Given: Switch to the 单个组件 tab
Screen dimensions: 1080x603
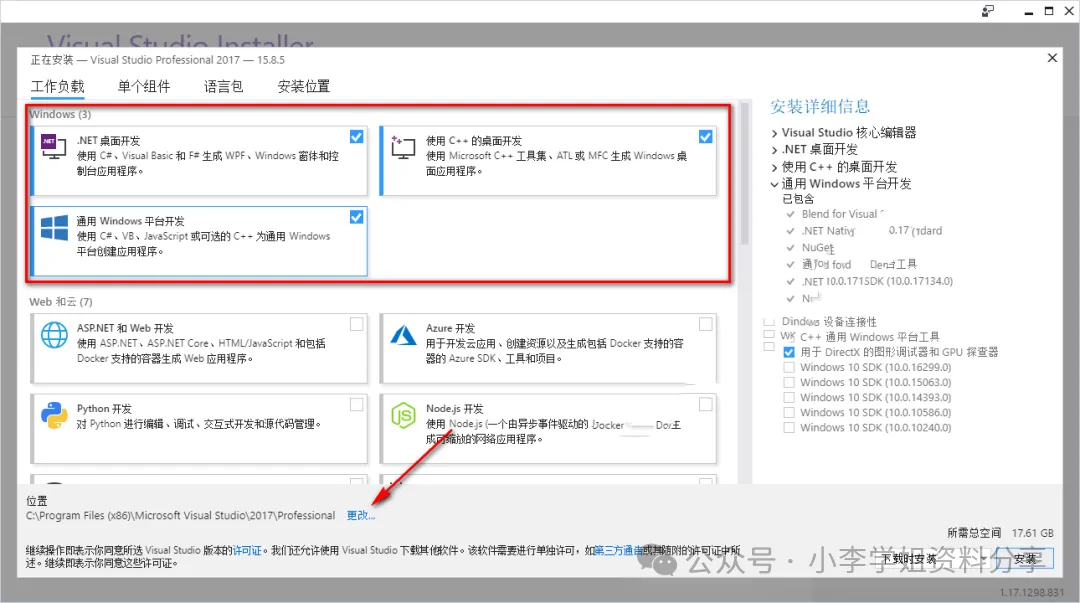Looking at the screenshot, I should point(143,87).
